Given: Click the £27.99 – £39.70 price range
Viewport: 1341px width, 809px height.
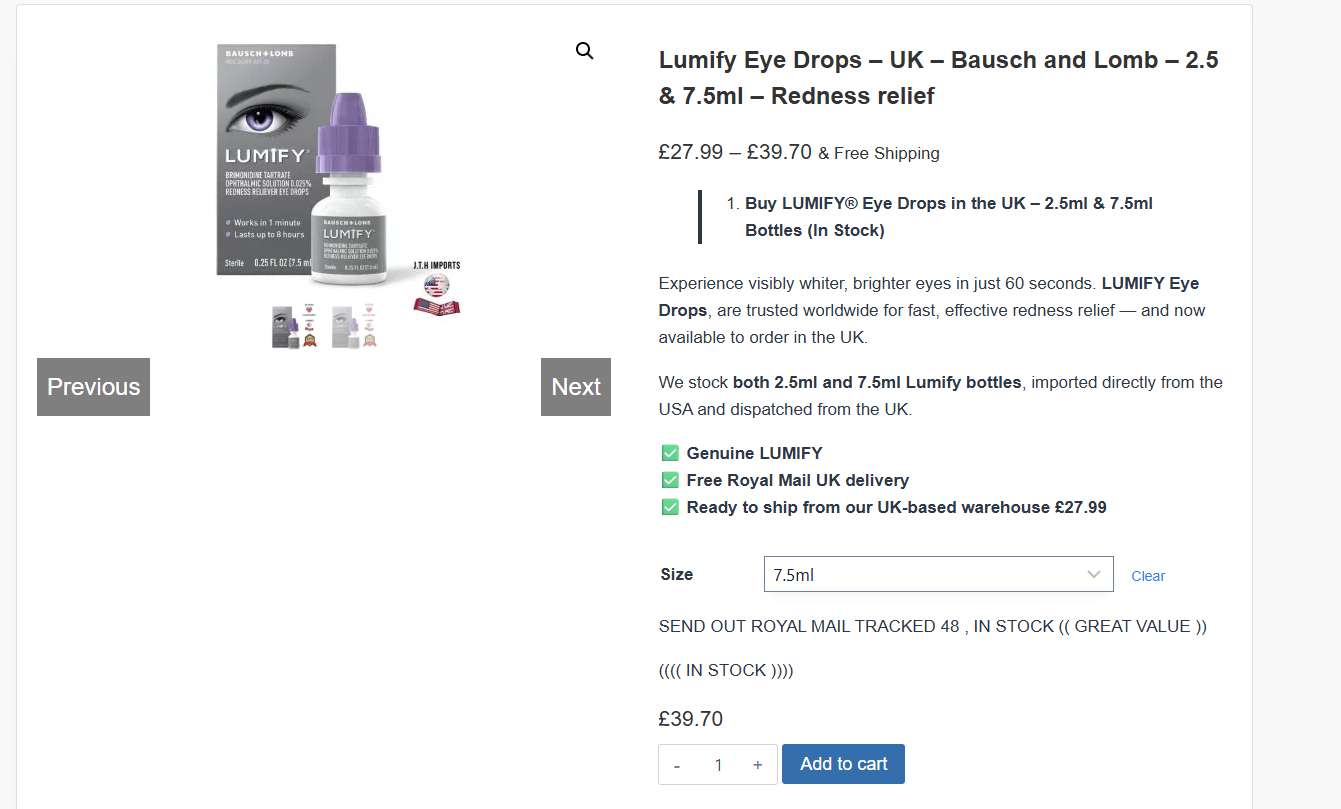Looking at the screenshot, I should click(x=734, y=152).
